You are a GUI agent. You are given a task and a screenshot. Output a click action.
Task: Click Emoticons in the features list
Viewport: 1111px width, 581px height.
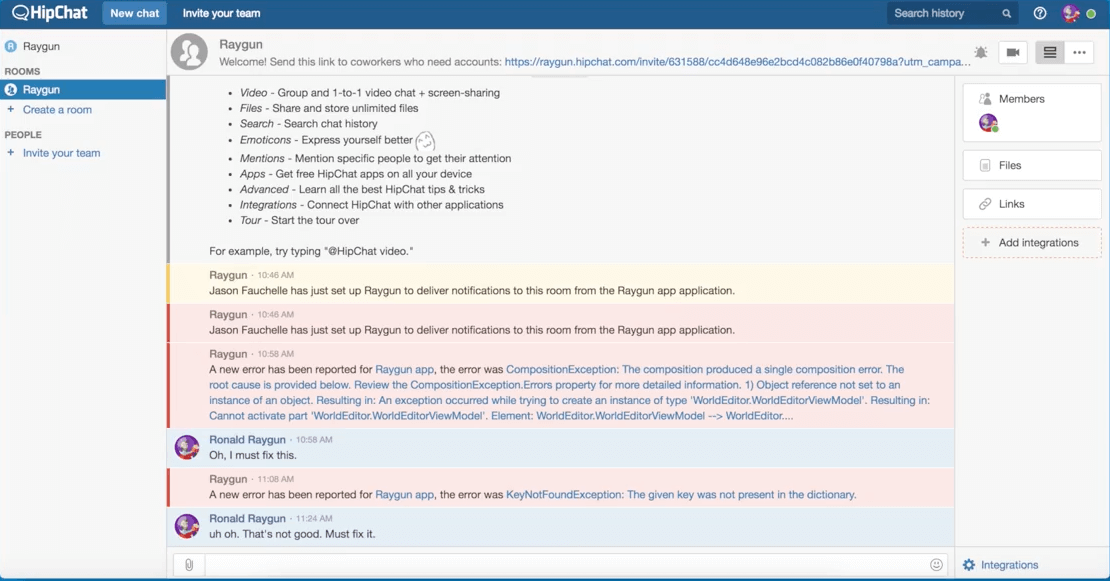coord(265,140)
